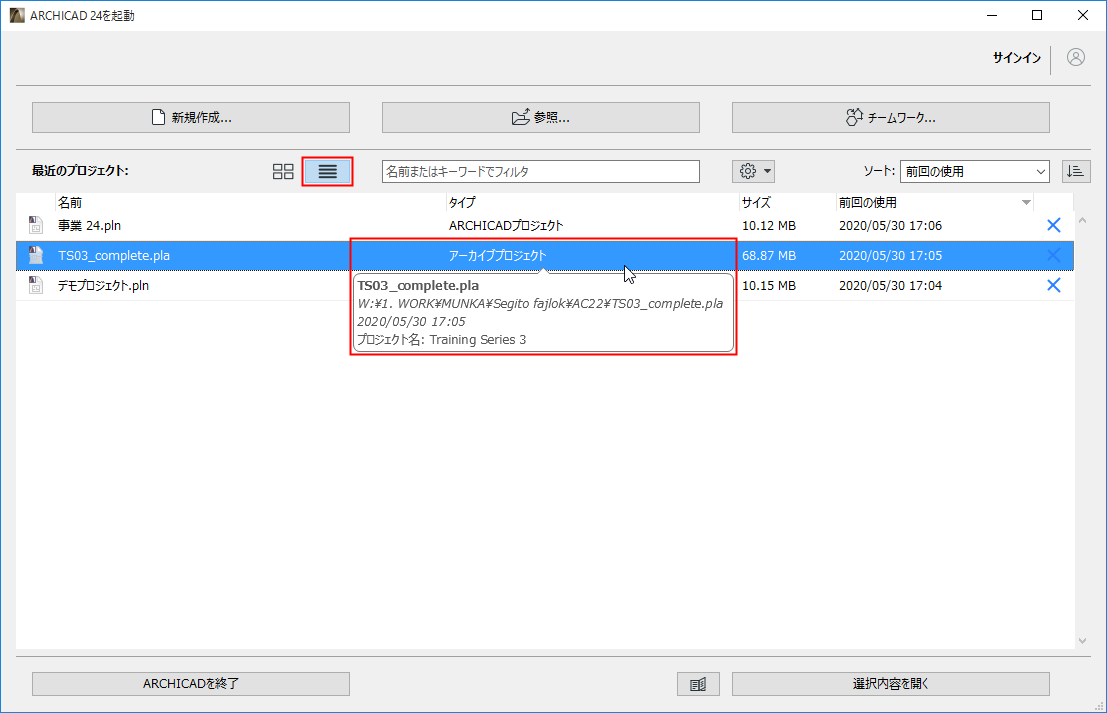
Task: Click the file icon of 事業 24.pln
Action: pyautogui.click(x=35, y=225)
